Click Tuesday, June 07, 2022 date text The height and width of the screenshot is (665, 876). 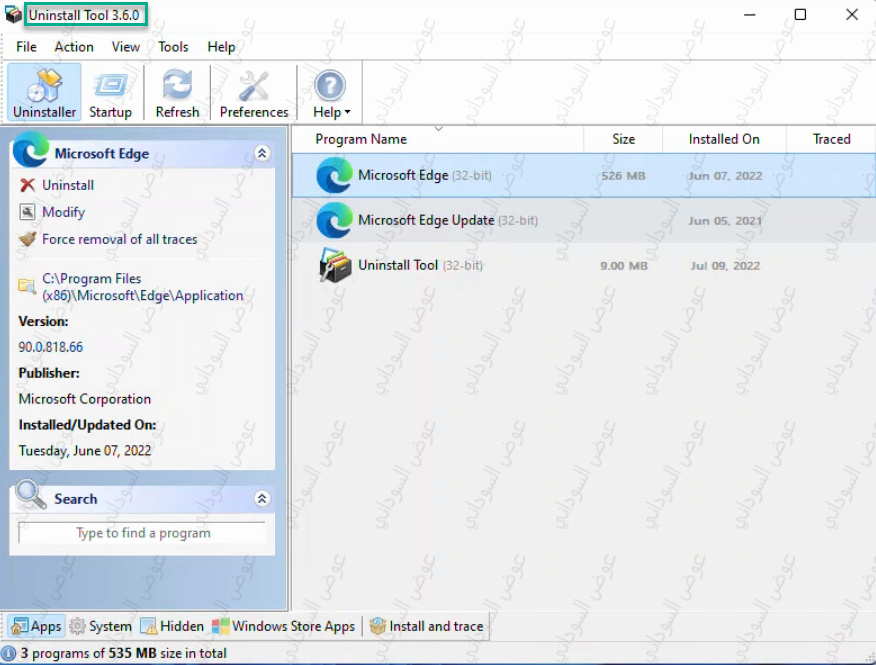[x=84, y=450]
